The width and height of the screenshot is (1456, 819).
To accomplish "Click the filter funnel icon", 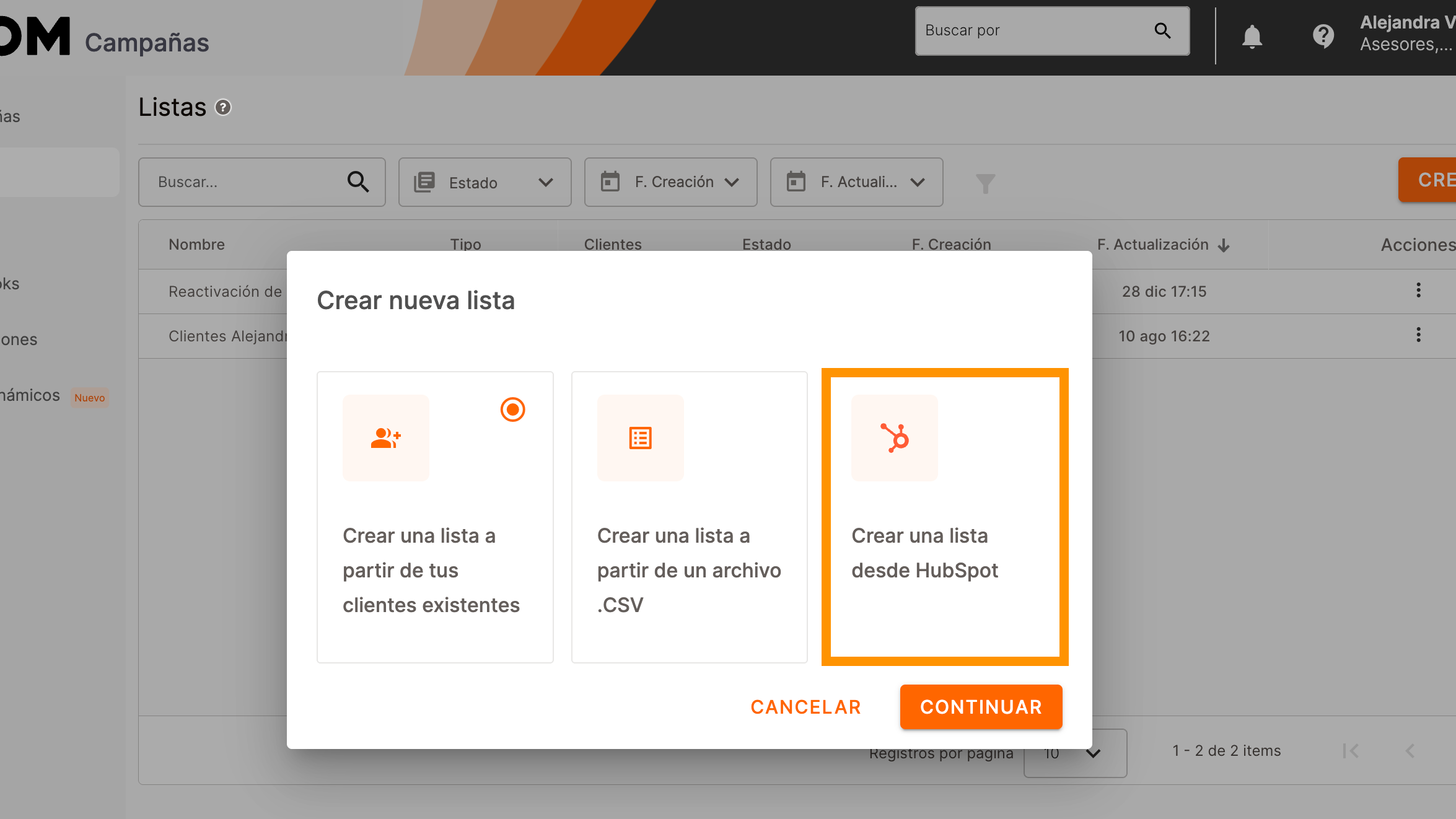I will tap(985, 183).
